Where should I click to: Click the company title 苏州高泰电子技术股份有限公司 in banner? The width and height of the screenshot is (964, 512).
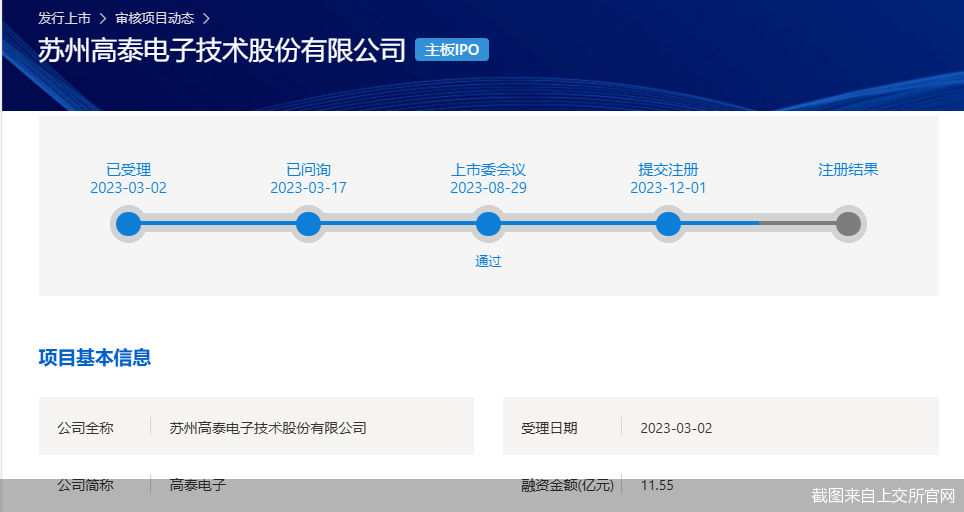(x=222, y=50)
